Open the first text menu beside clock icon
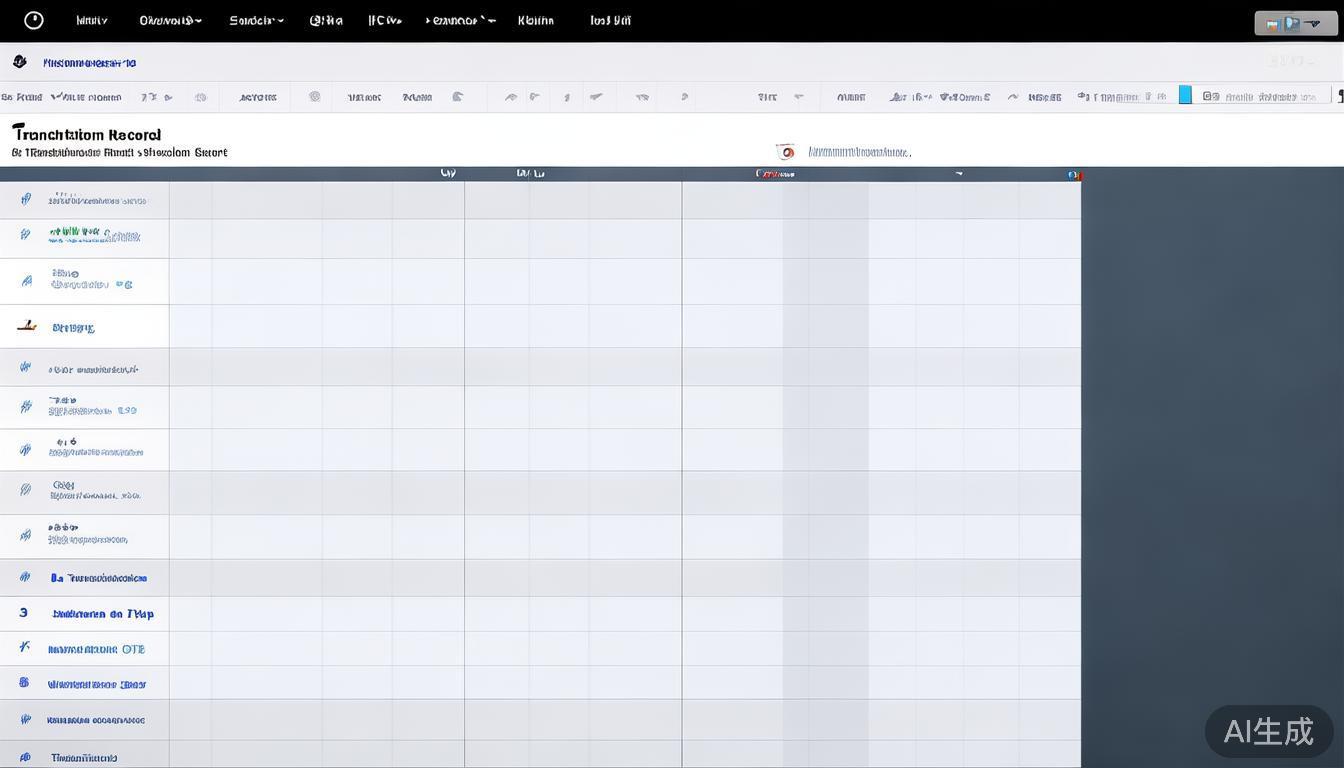This screenshot has width=1344, height=768. click(91, 20)
